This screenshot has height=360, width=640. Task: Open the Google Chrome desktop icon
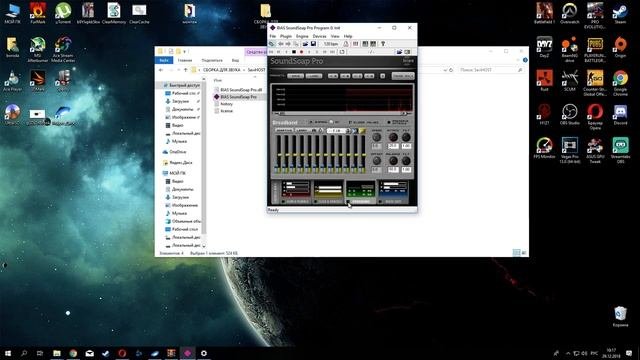pos(620,83)
